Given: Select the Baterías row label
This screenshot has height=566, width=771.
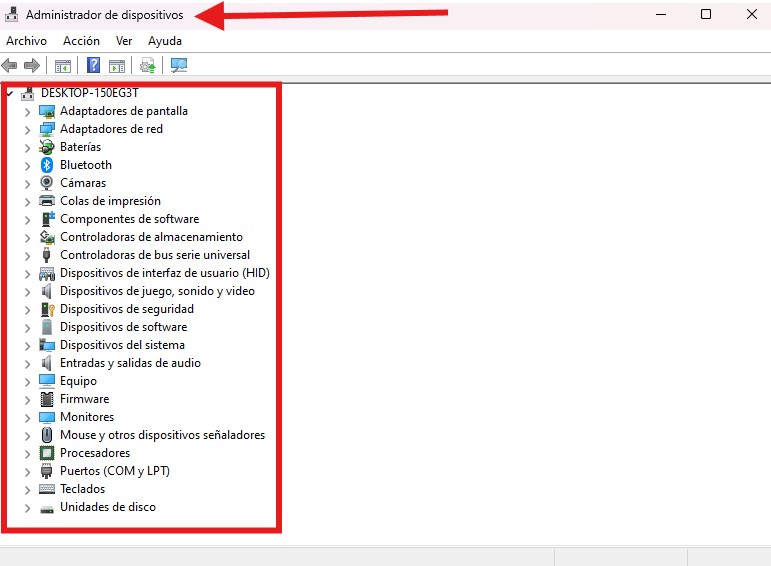Looking at the screenshot, I should pos(80,147).
